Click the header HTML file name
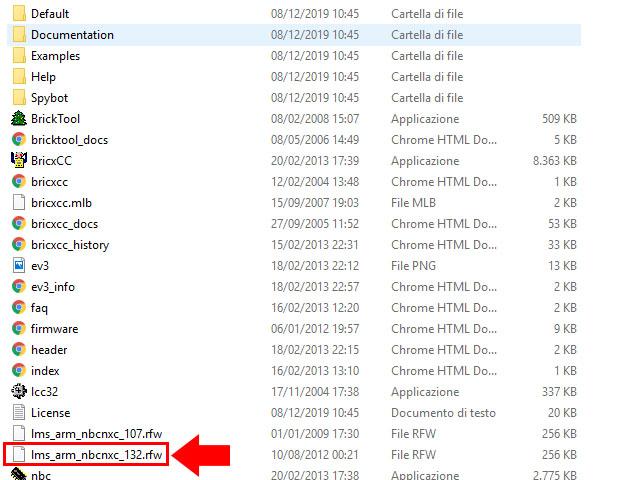The width and height of the screenshot is (640, 480). [x=49, y=350]
